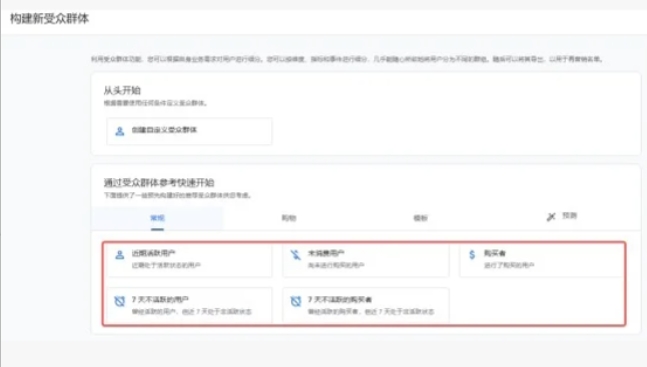
Task: Create a custom audience with 创建自定义受众群体
Action: (x=189, y=131)
